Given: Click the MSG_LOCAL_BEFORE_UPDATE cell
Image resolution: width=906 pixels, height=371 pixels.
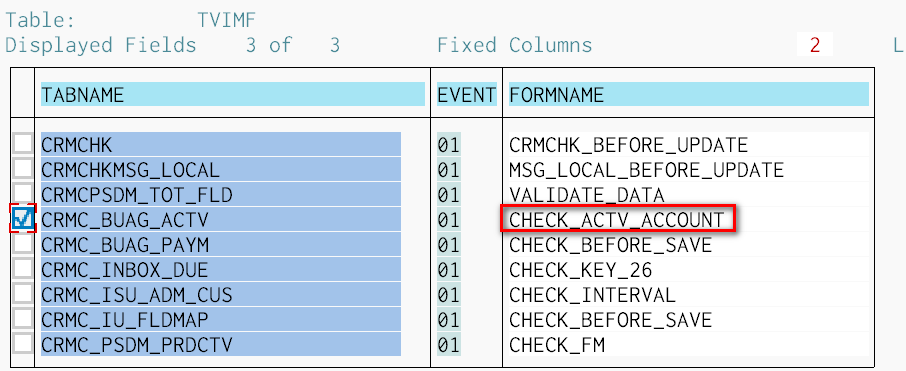Looking at the screenshot, I should coord(688,169).
